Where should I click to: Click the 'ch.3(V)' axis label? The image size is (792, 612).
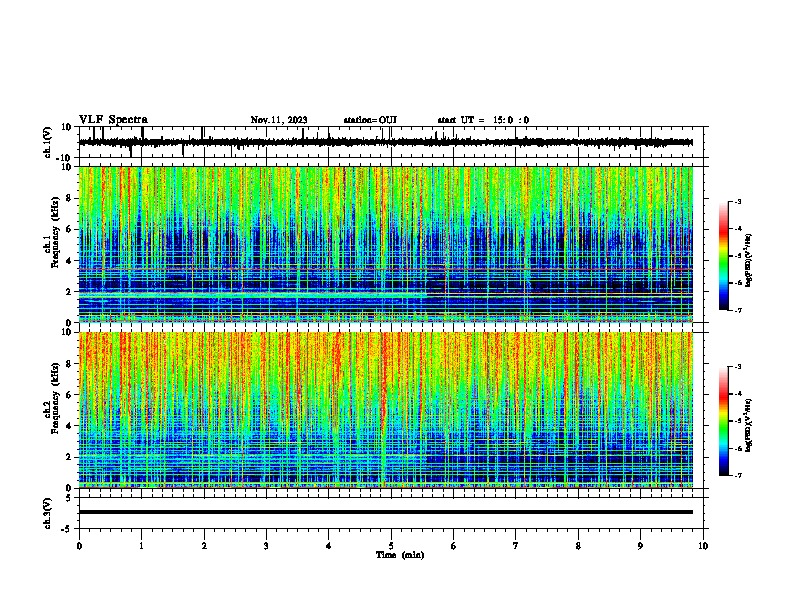pyautogui.click(x=48, y=513)
